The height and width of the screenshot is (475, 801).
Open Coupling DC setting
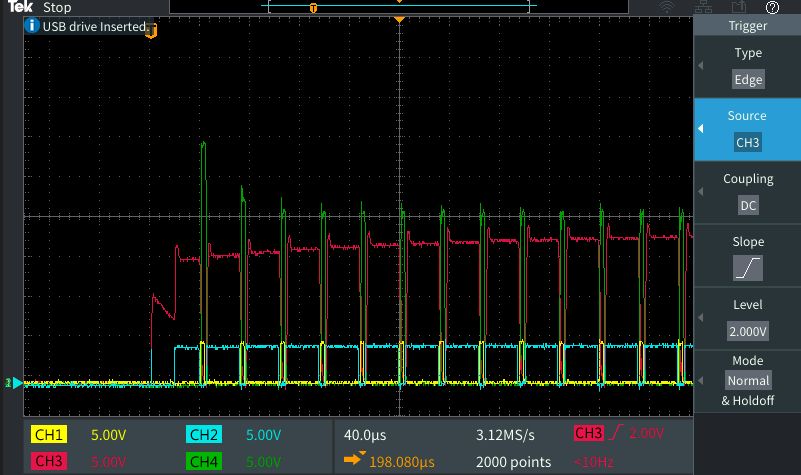(747, 193)
